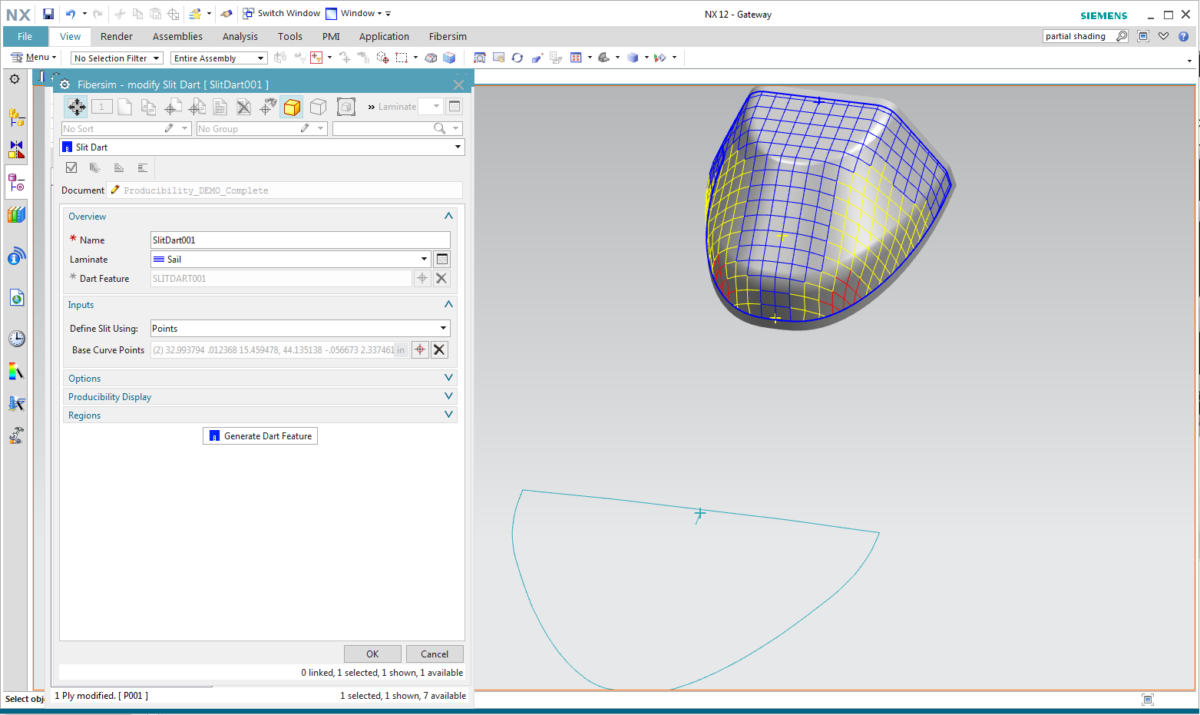Click the search magnifier beside partial shading
1200x715 pixels.
(1122, 36)
